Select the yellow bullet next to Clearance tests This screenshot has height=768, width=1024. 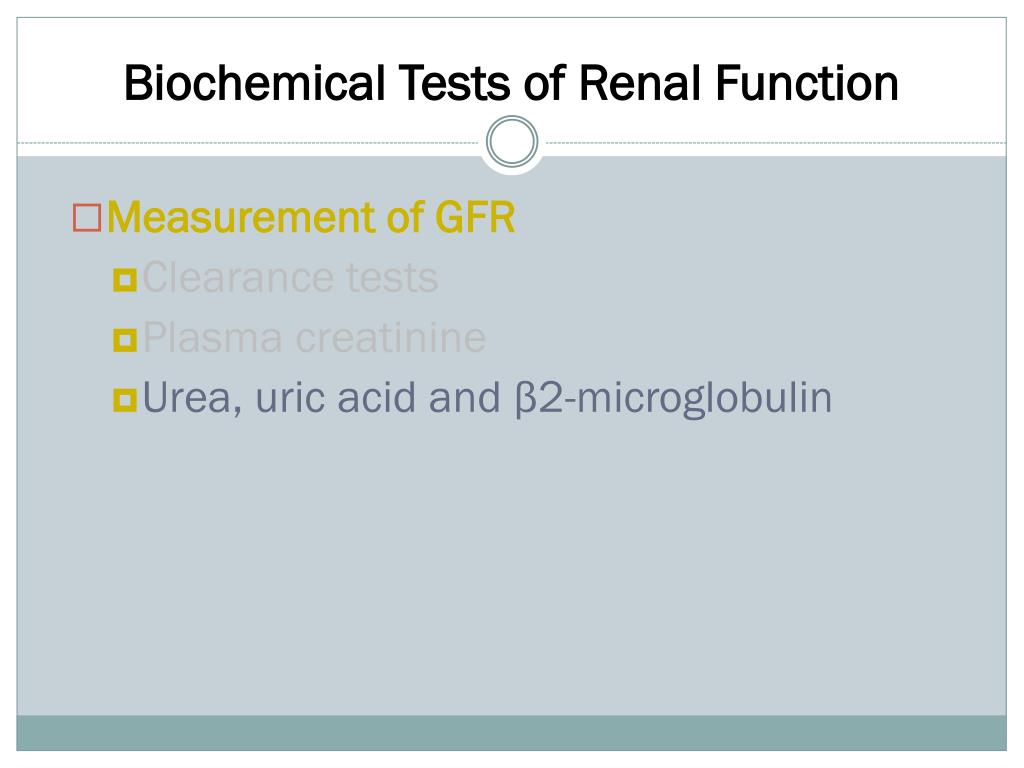click(x=125, y=280)
